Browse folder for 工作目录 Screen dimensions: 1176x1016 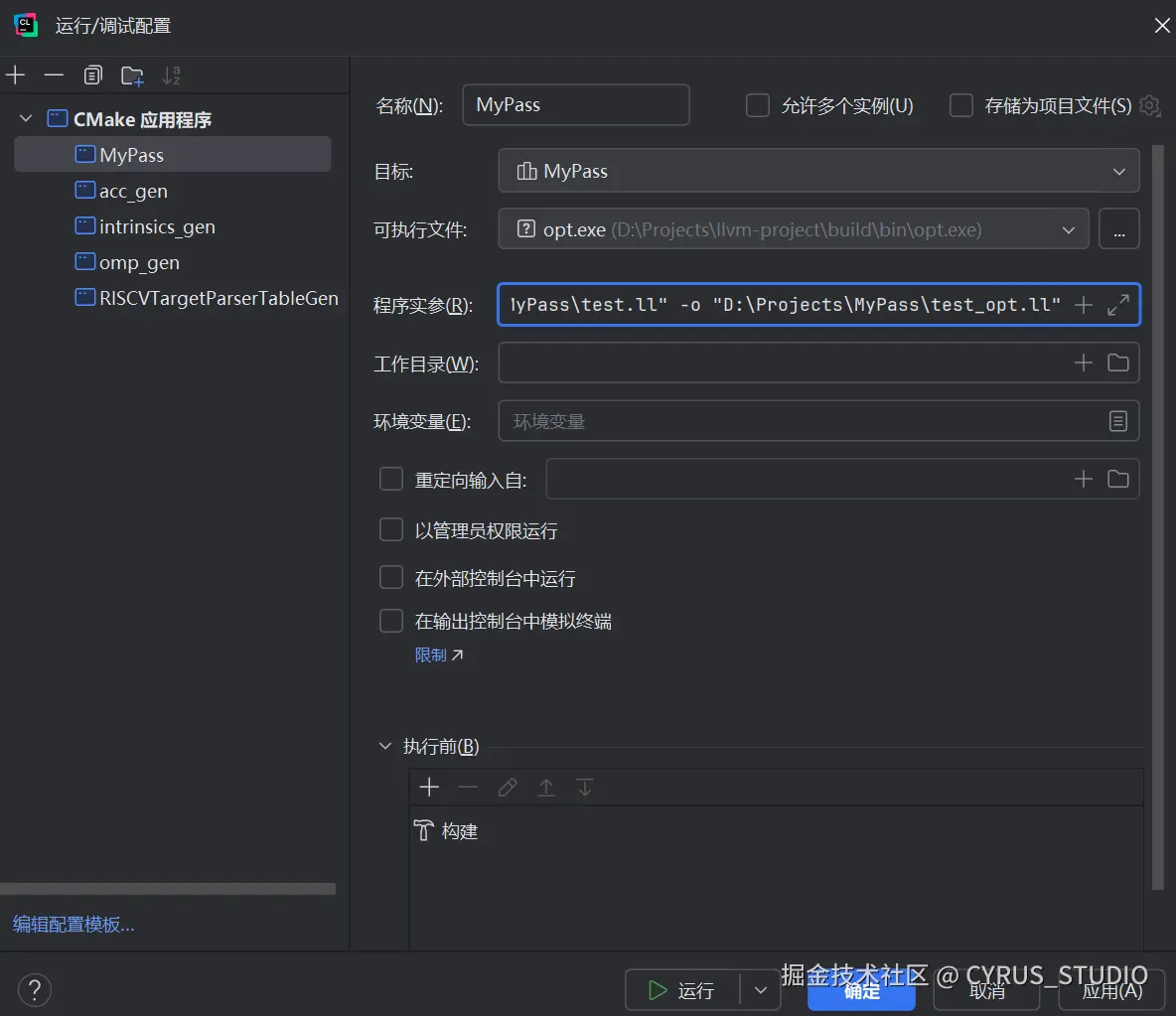(1118, 363)
